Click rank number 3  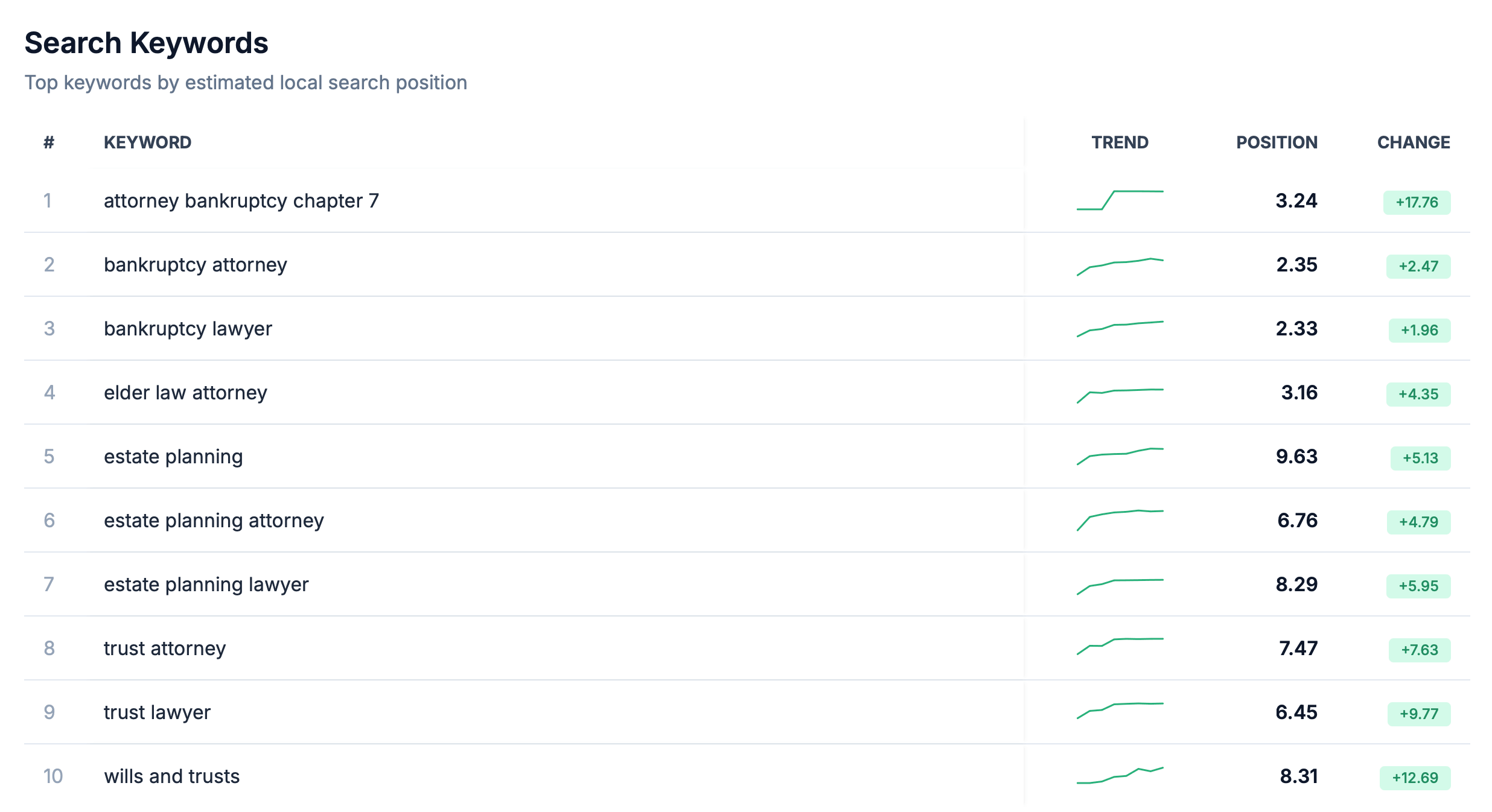tap(49, 328)
